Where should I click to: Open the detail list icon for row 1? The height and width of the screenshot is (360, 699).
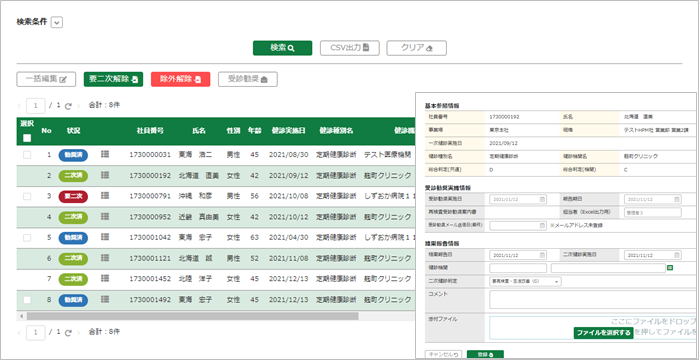[x=105, y=154]
